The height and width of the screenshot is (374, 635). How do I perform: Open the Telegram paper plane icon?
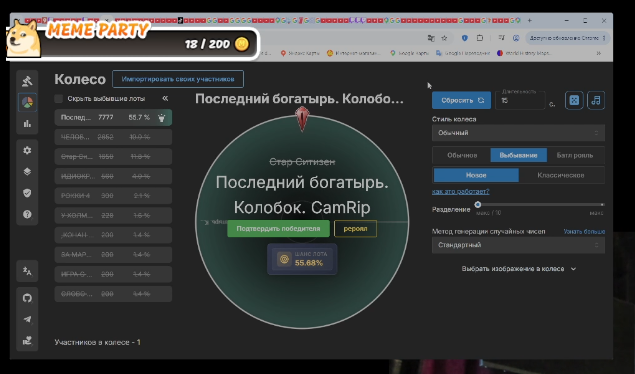click(27, 319)
